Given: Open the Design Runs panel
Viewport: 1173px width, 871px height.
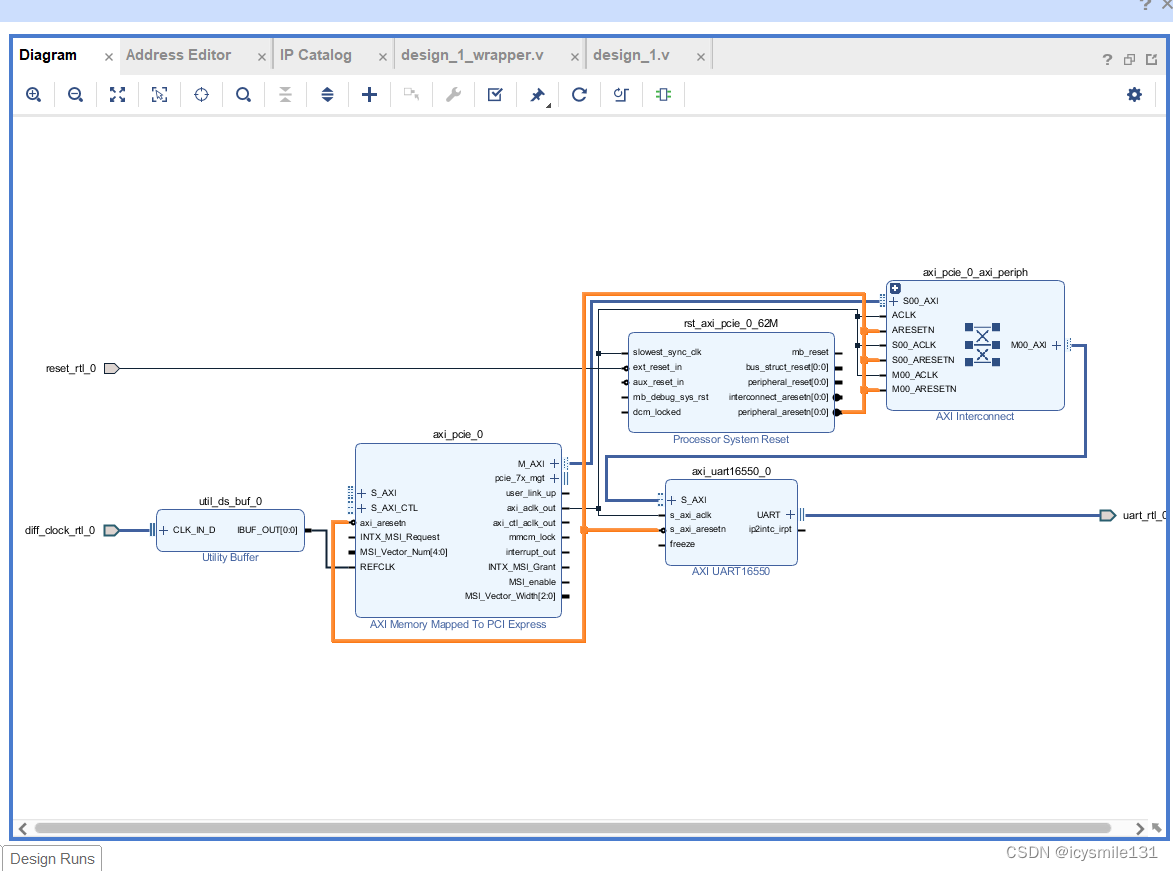Looking at the screenshot, I should click(x=51, y=858).
